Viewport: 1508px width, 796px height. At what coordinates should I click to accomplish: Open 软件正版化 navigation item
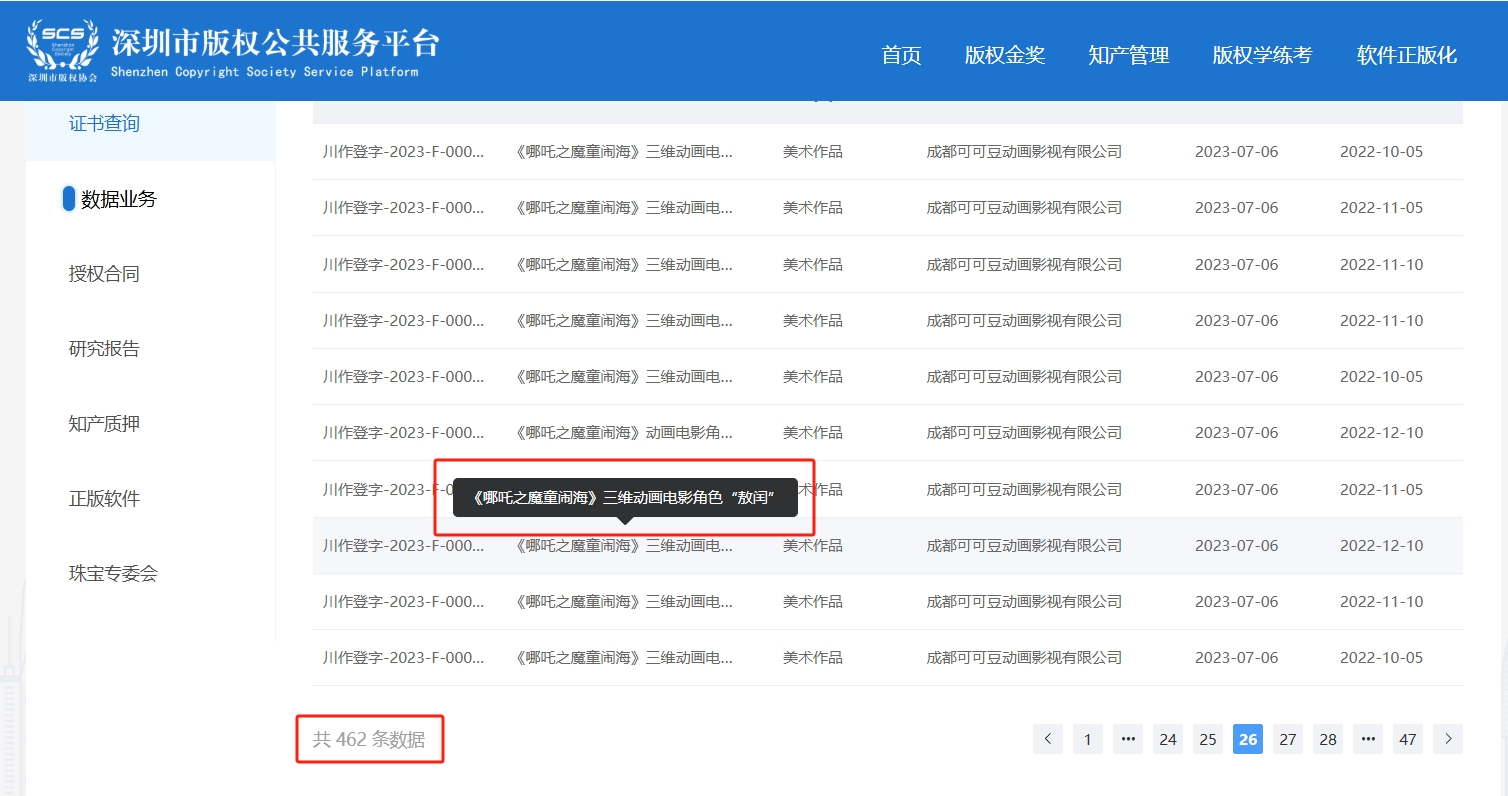1407,55
